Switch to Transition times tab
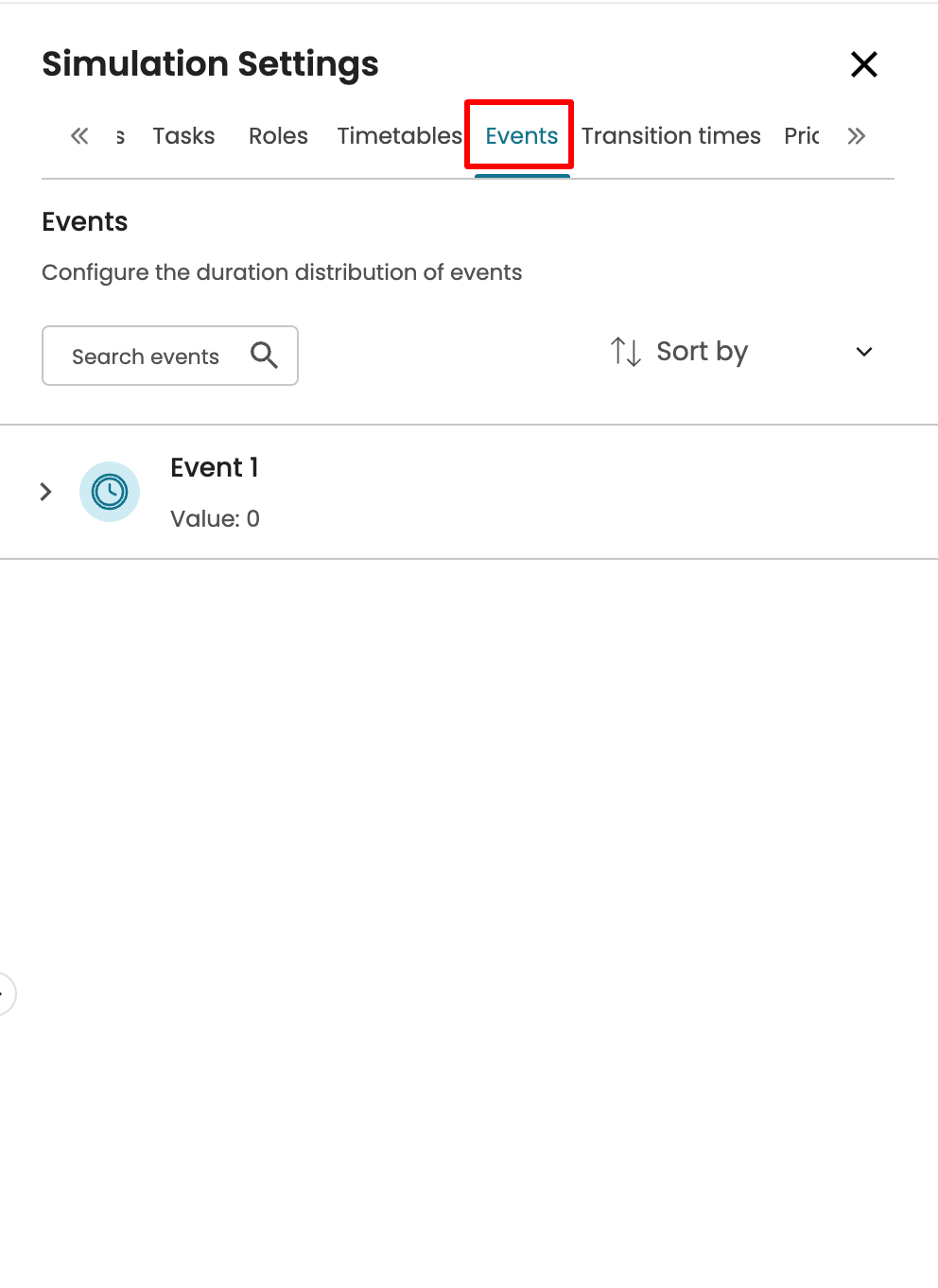This screenshot has height=1288, width=938. [670, 136]
